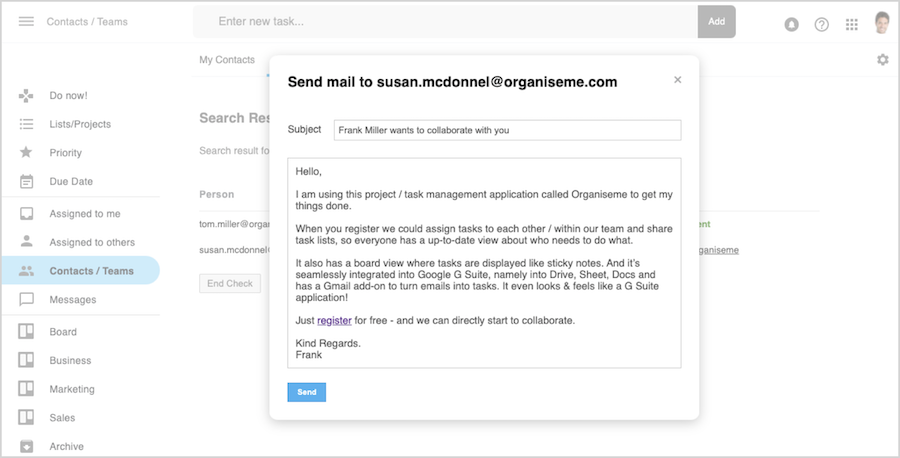
Task: Open the help question mark icon
Action: (x=821, y=24)
